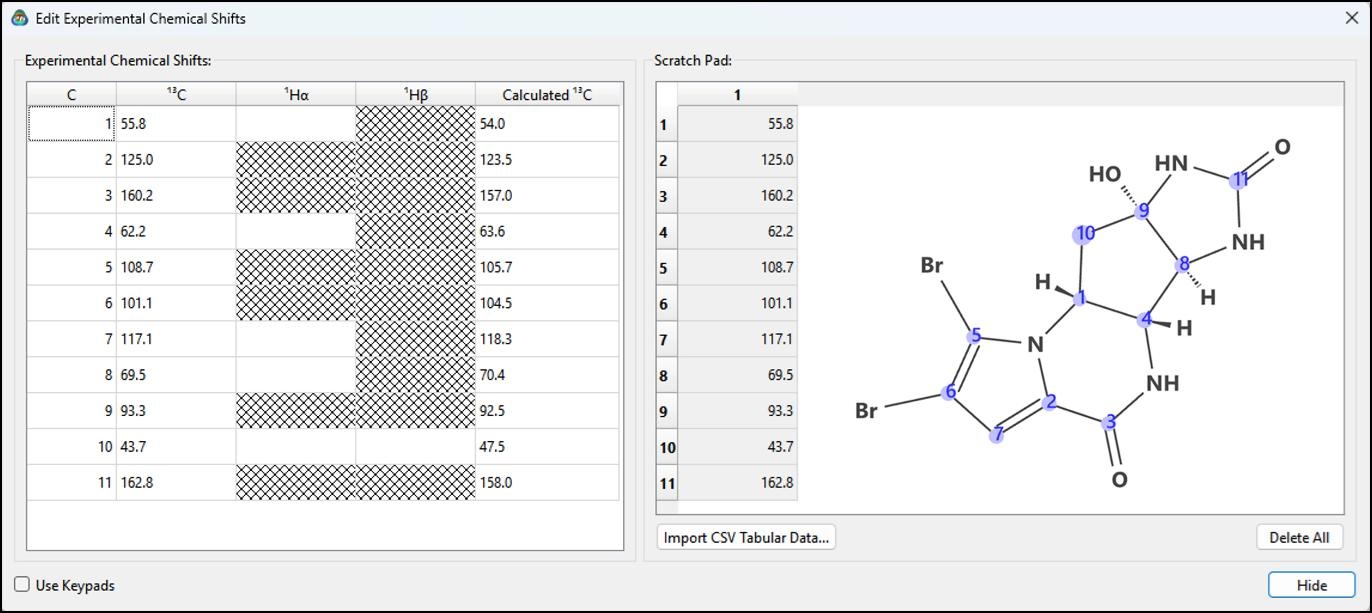Select the Calculated 13C column header
Viewport: 1372px width, 613px height.
click(x=547, y=95)
